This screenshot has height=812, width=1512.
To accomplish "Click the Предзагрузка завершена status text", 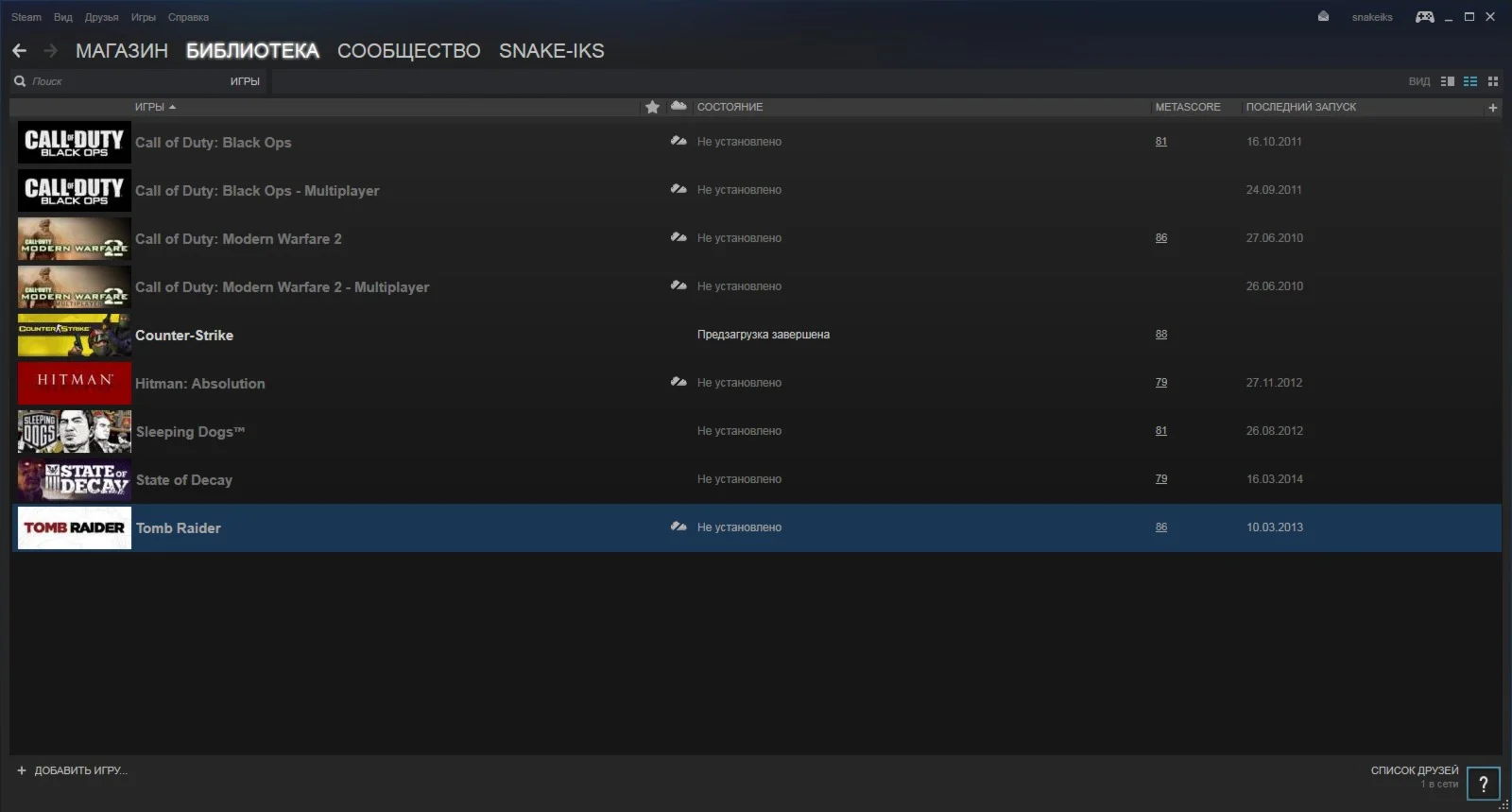I will click(764, 335).
